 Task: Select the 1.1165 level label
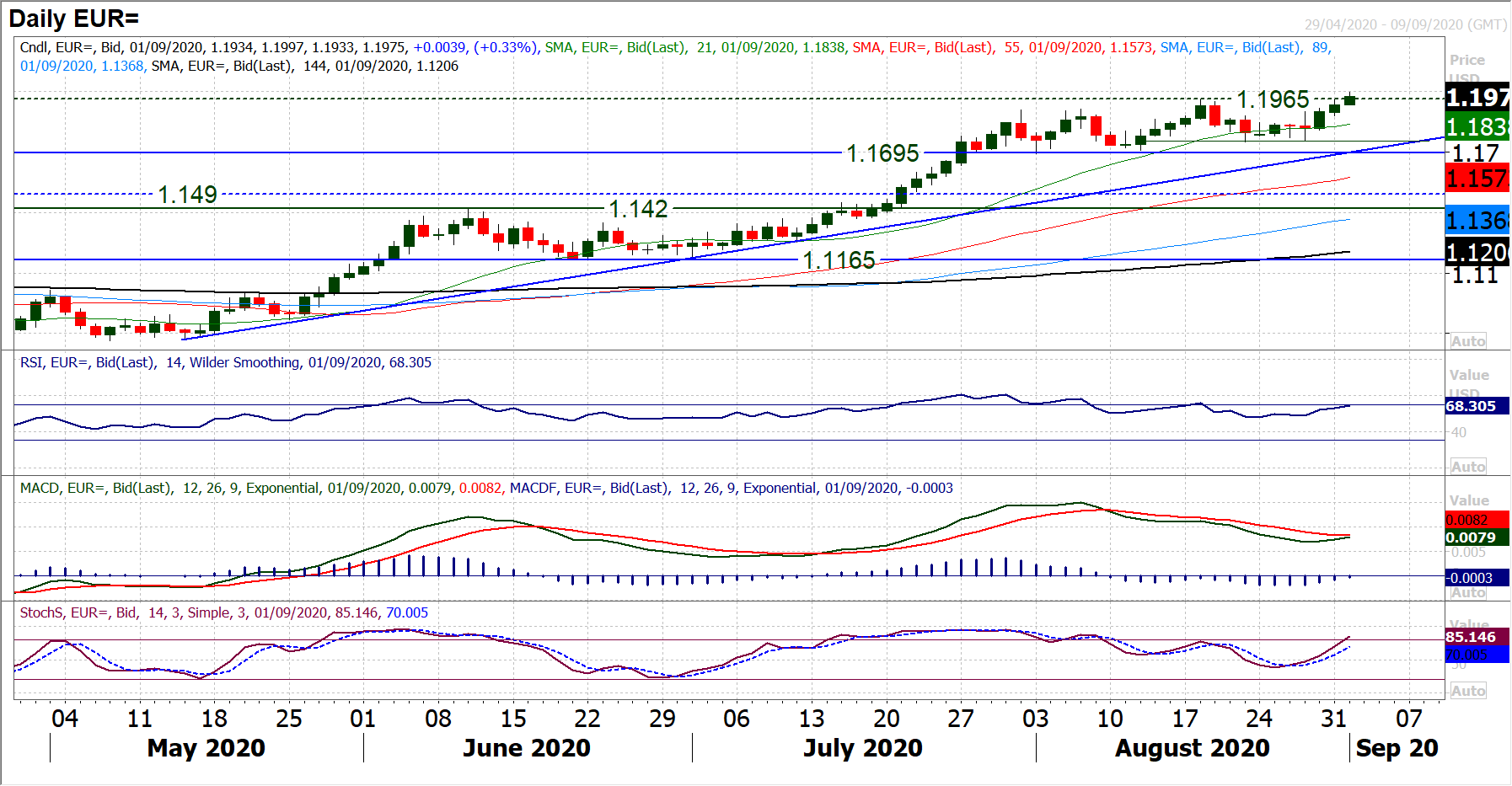(x=839, y=260)
